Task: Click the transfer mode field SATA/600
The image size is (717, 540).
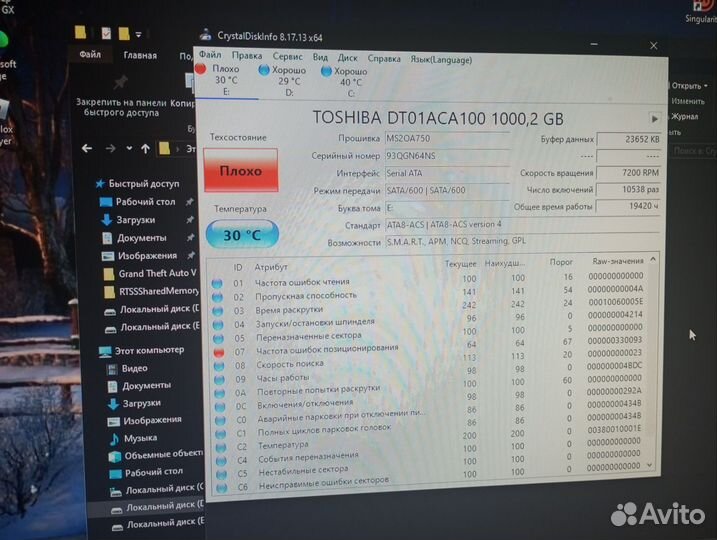Action: [x=447, y=190]
